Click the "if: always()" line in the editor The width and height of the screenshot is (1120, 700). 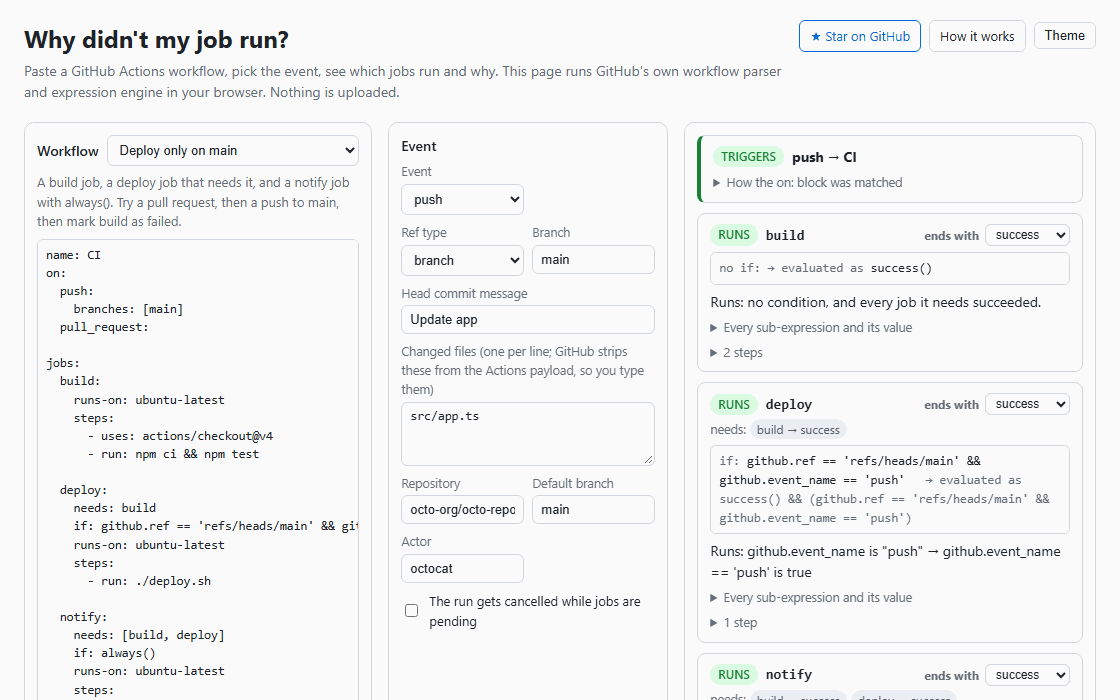pyautogui.click(x=114, y=653)
